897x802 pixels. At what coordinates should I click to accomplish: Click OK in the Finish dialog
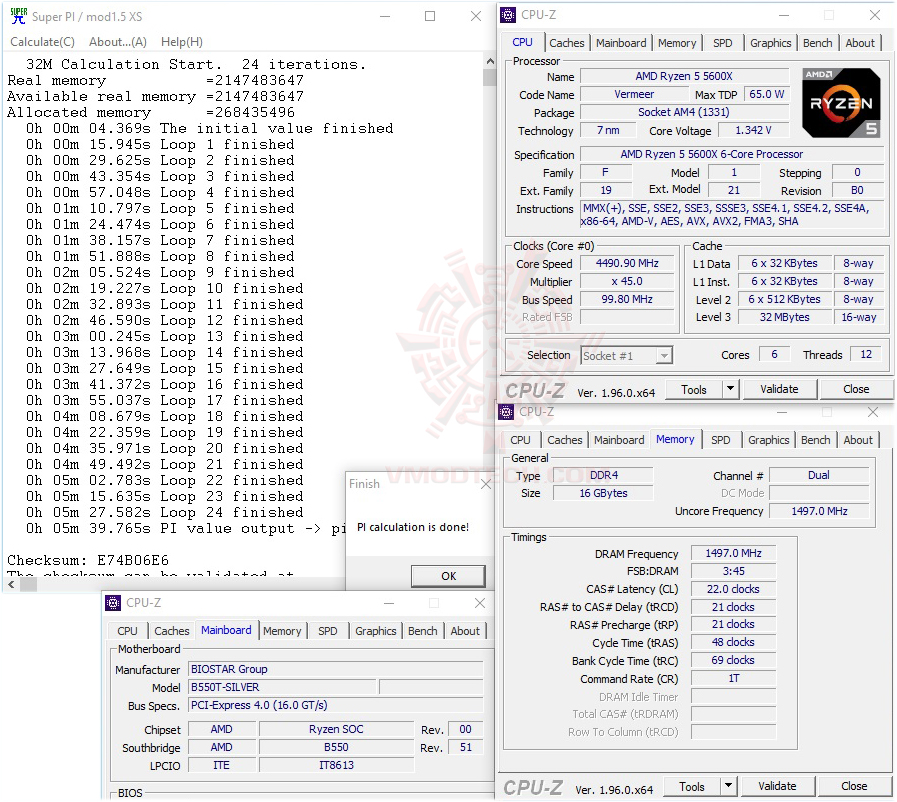[448, 576]
